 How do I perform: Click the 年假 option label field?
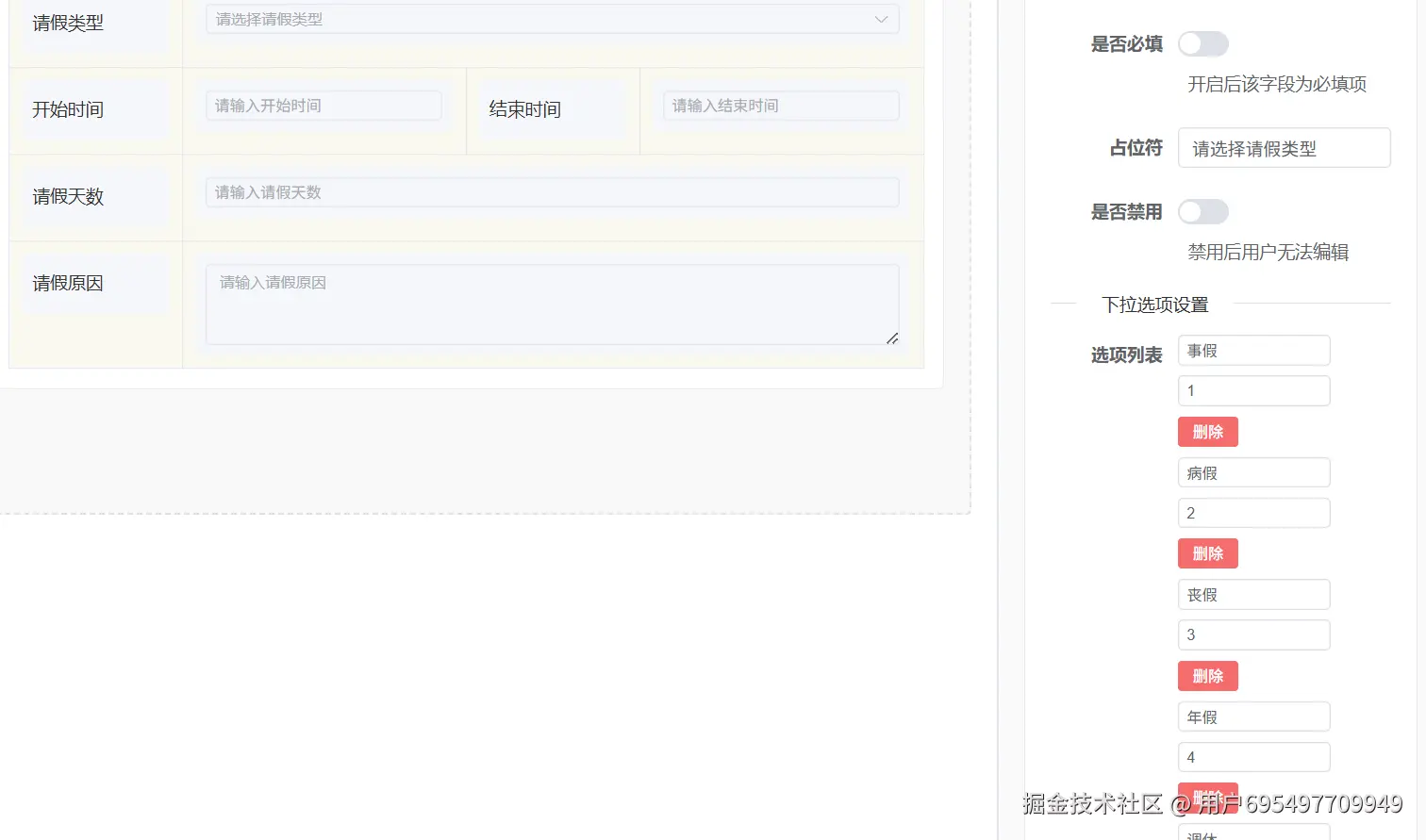point(1253,716)
